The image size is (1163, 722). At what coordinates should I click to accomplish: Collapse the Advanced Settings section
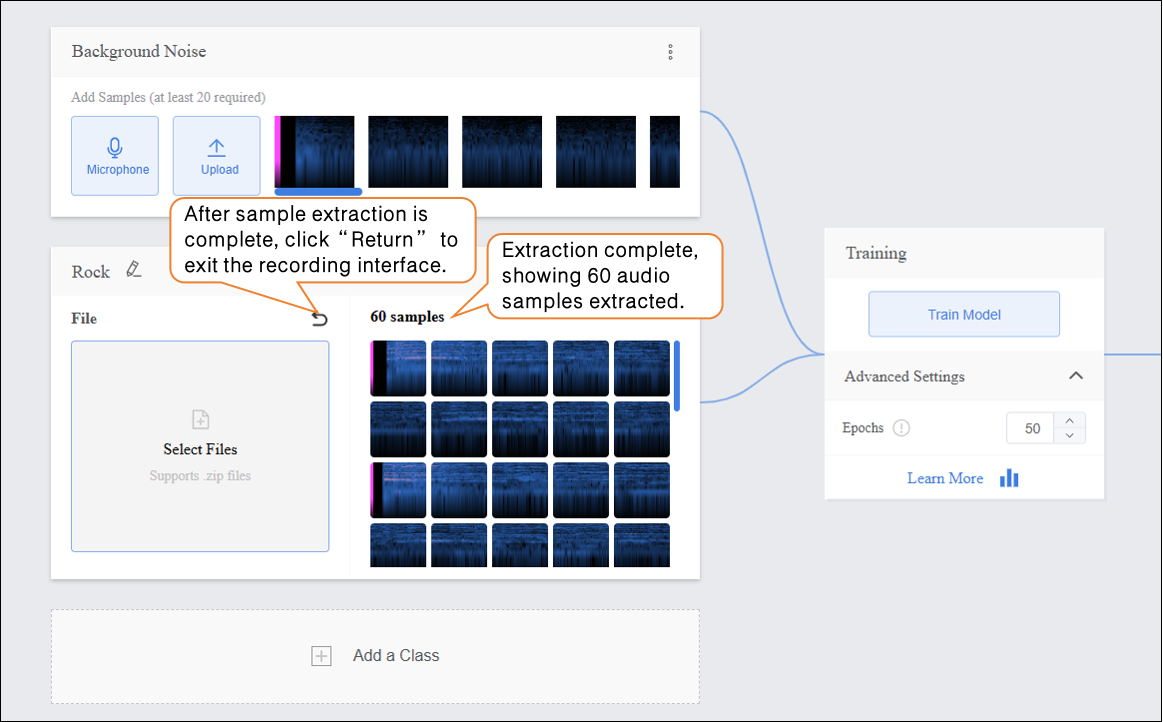click(x=1076, y=376)
